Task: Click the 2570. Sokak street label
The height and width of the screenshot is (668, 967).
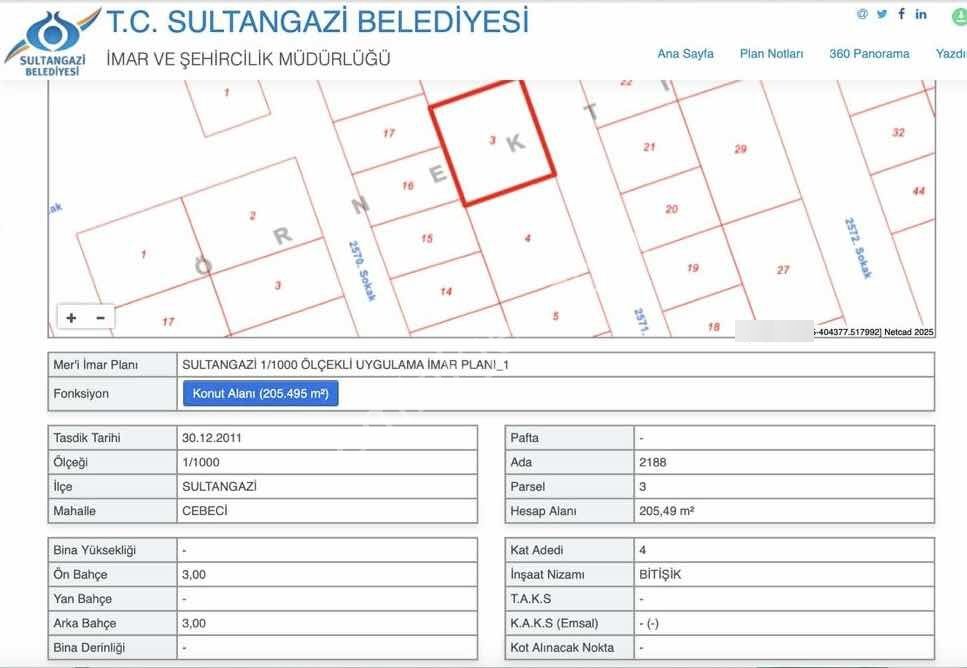Action: [x=362, y=271]
